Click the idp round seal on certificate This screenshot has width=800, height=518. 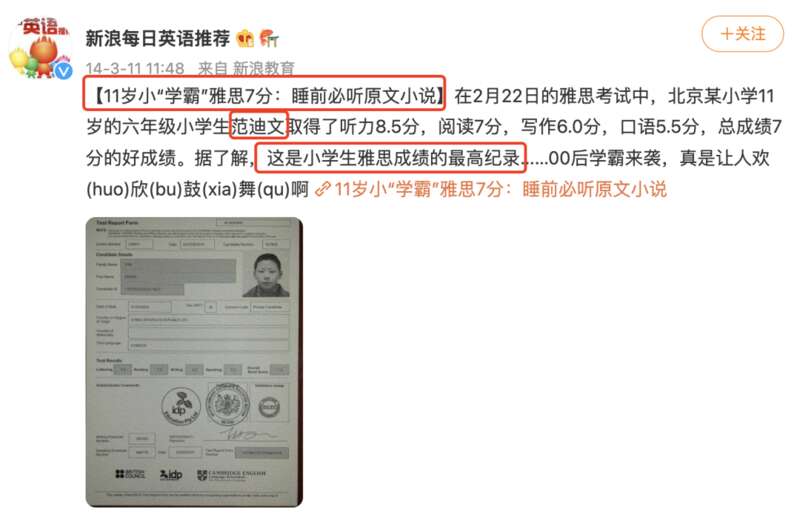tap(180, 406)
